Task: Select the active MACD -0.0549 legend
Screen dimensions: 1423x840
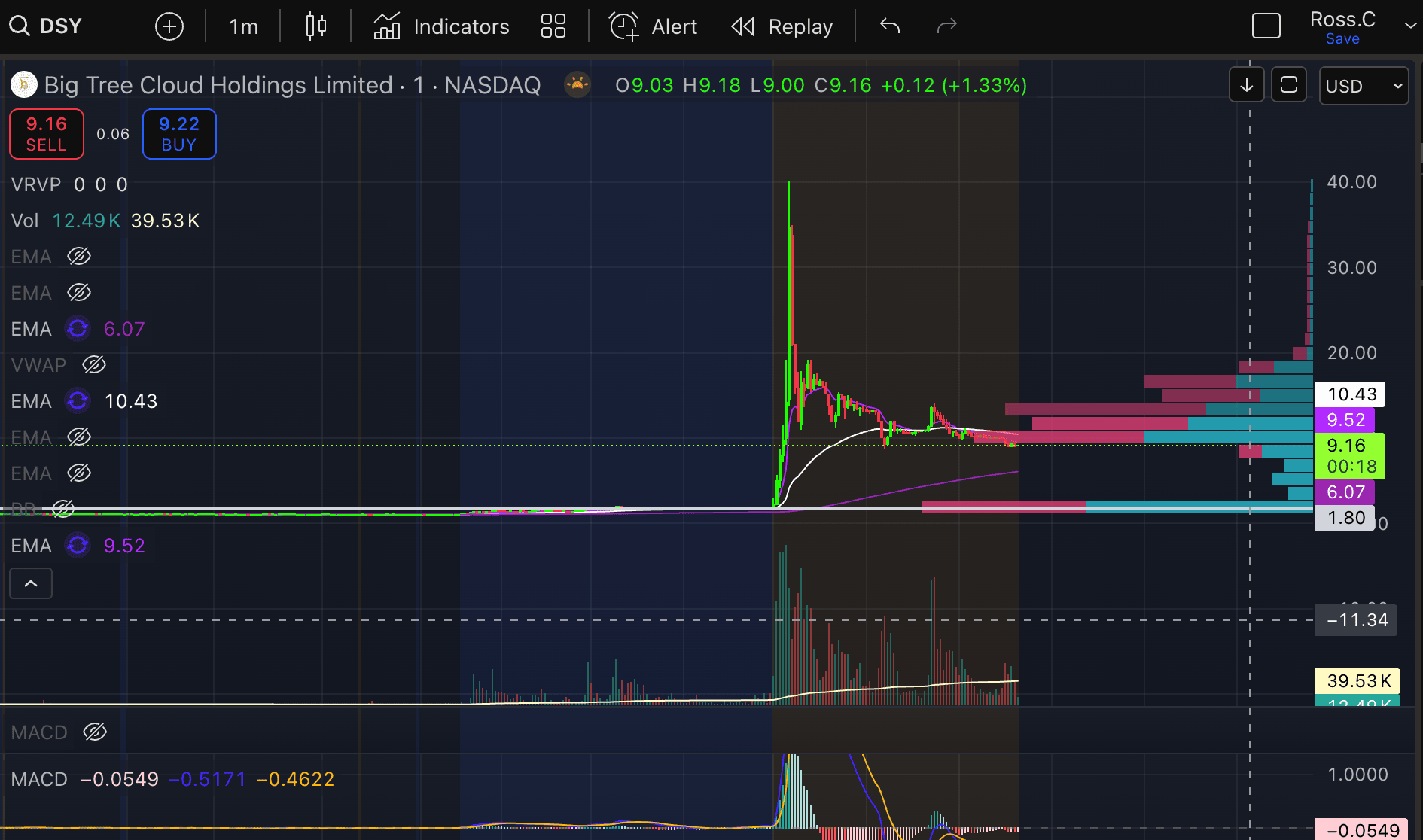Action: pos(39,779)
